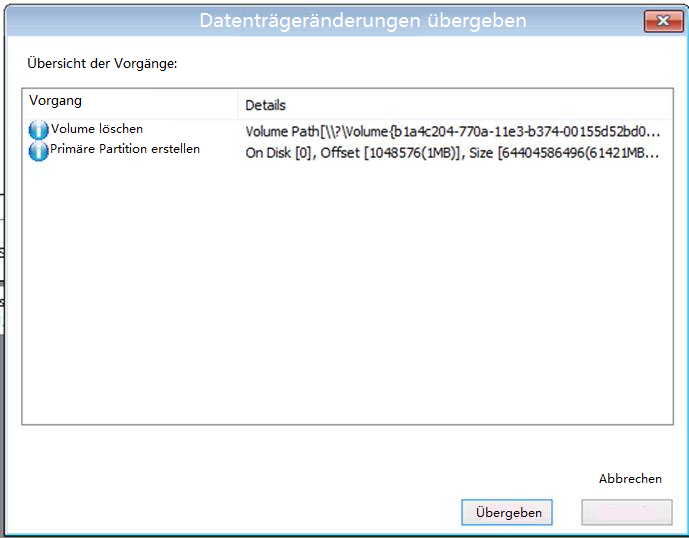
Task: Select the Volume löschen operation row
Action: (x=347, y=130)
